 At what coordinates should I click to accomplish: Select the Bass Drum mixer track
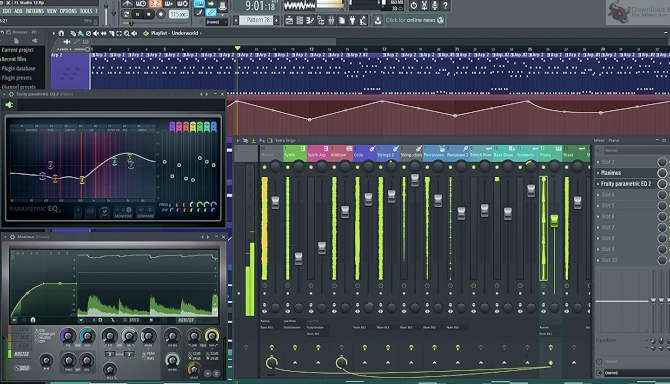503,153
